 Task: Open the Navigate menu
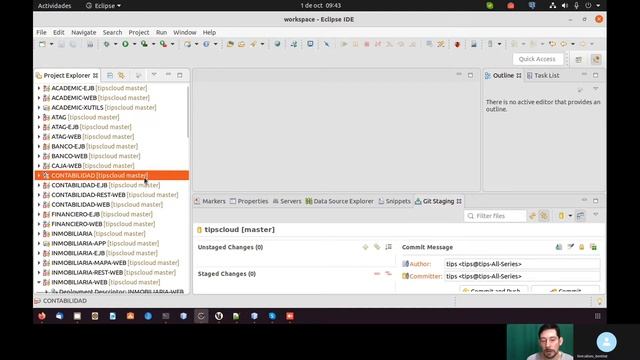point(84,32)
